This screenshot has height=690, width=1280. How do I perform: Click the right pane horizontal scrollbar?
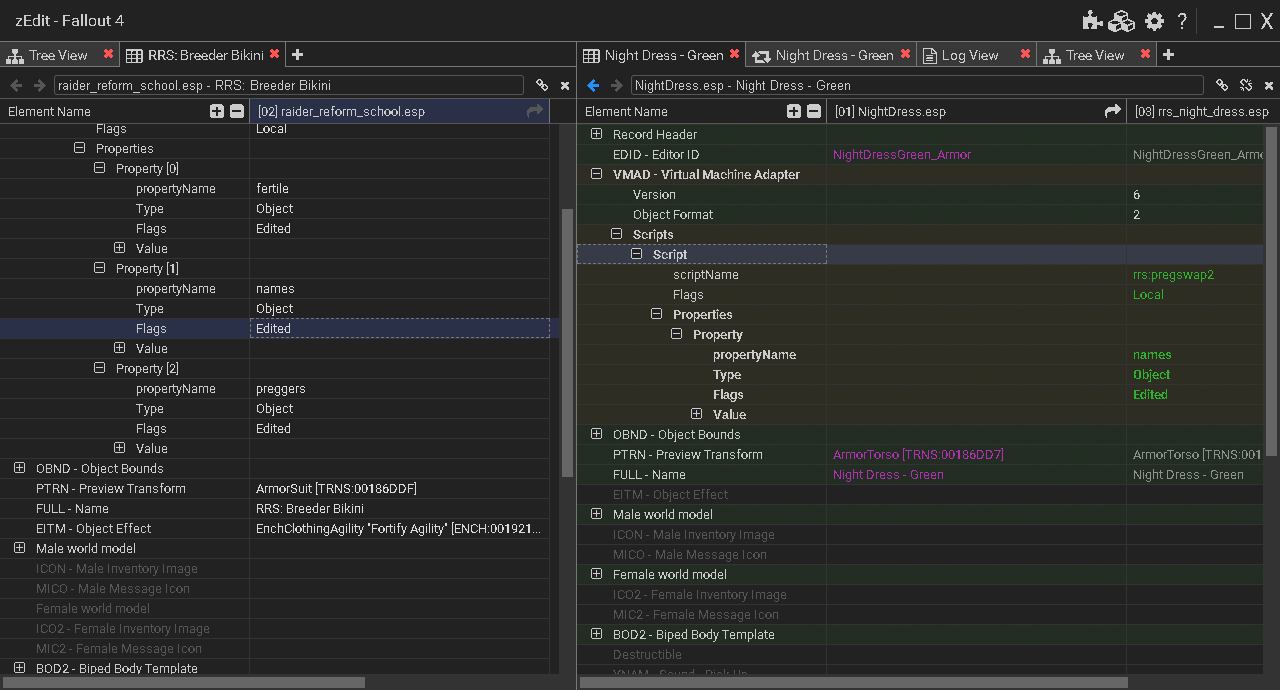coord(855,682)
